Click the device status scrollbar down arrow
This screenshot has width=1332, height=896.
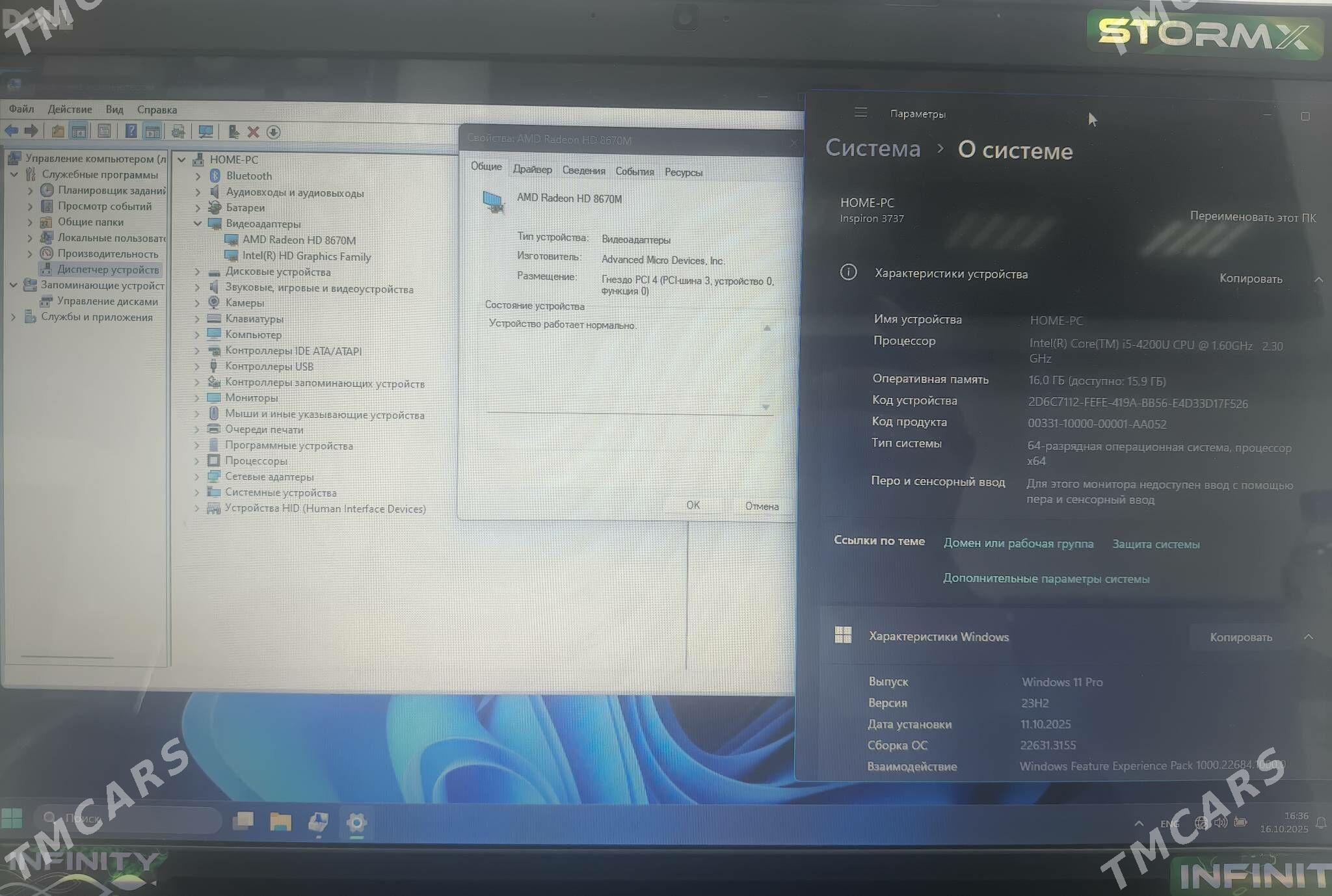(766, 407)
